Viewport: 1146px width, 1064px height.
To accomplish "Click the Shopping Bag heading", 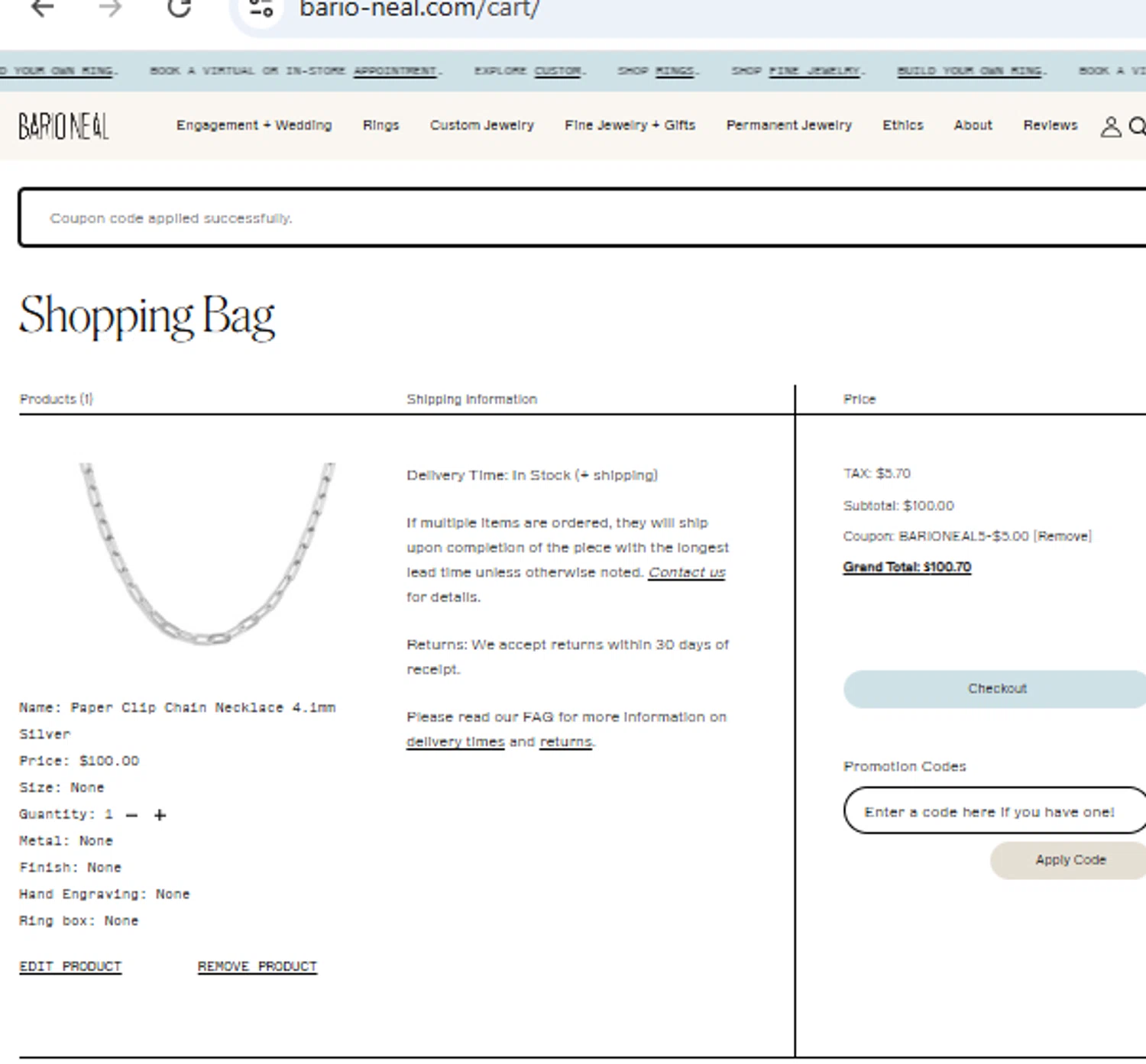I will 147,316.
